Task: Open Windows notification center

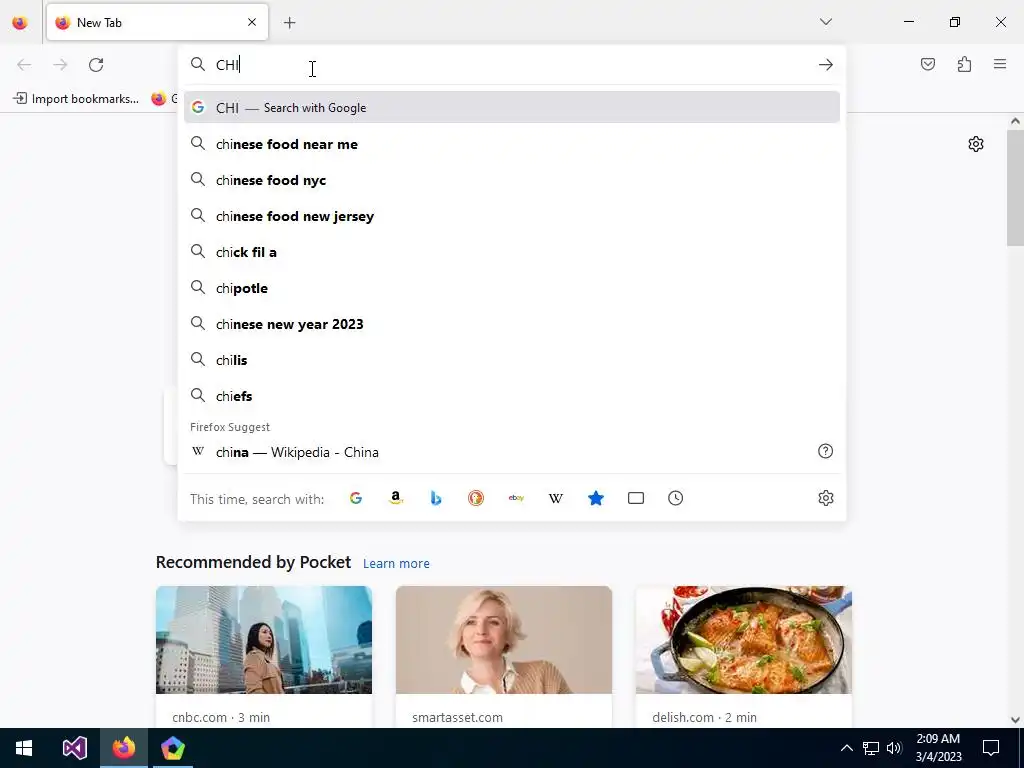Action: (991, 748)
